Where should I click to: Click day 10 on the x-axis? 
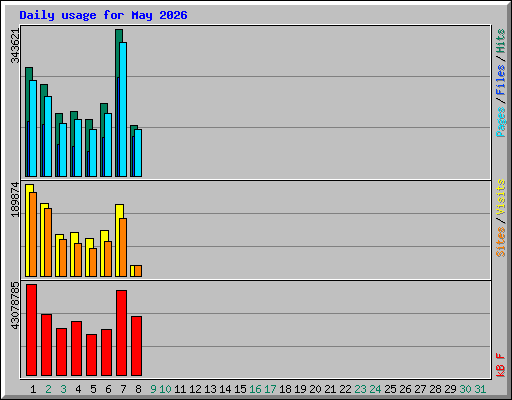pyautogui.click(x=165, y=389)
